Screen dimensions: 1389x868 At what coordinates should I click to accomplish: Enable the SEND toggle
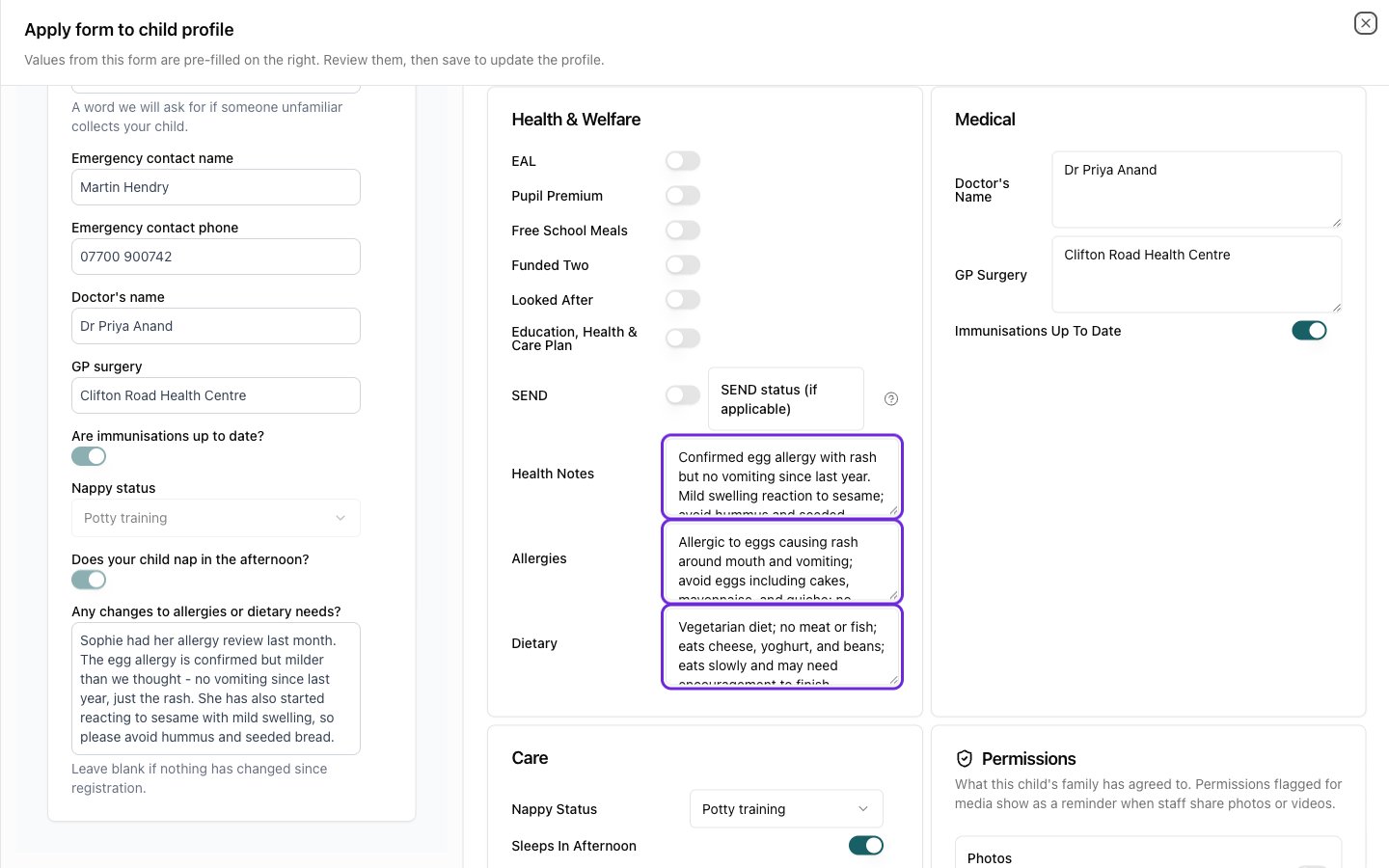pyautogui.click(x=683, y=395)
